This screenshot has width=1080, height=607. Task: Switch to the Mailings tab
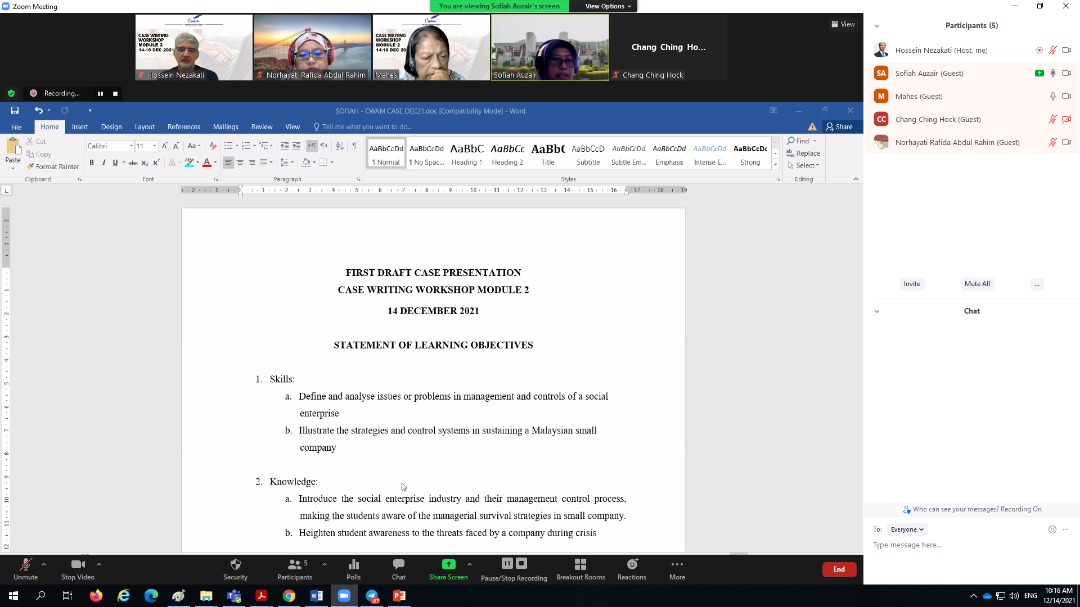click(225, 127)
